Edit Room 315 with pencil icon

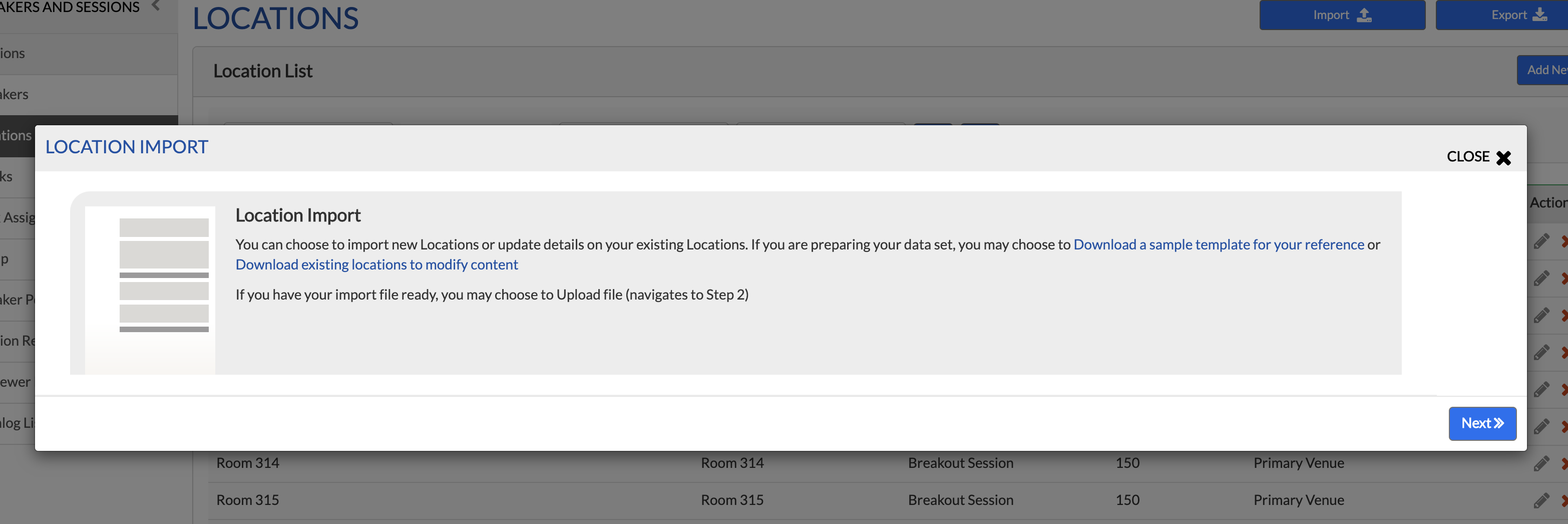(x=1540, y=500)
